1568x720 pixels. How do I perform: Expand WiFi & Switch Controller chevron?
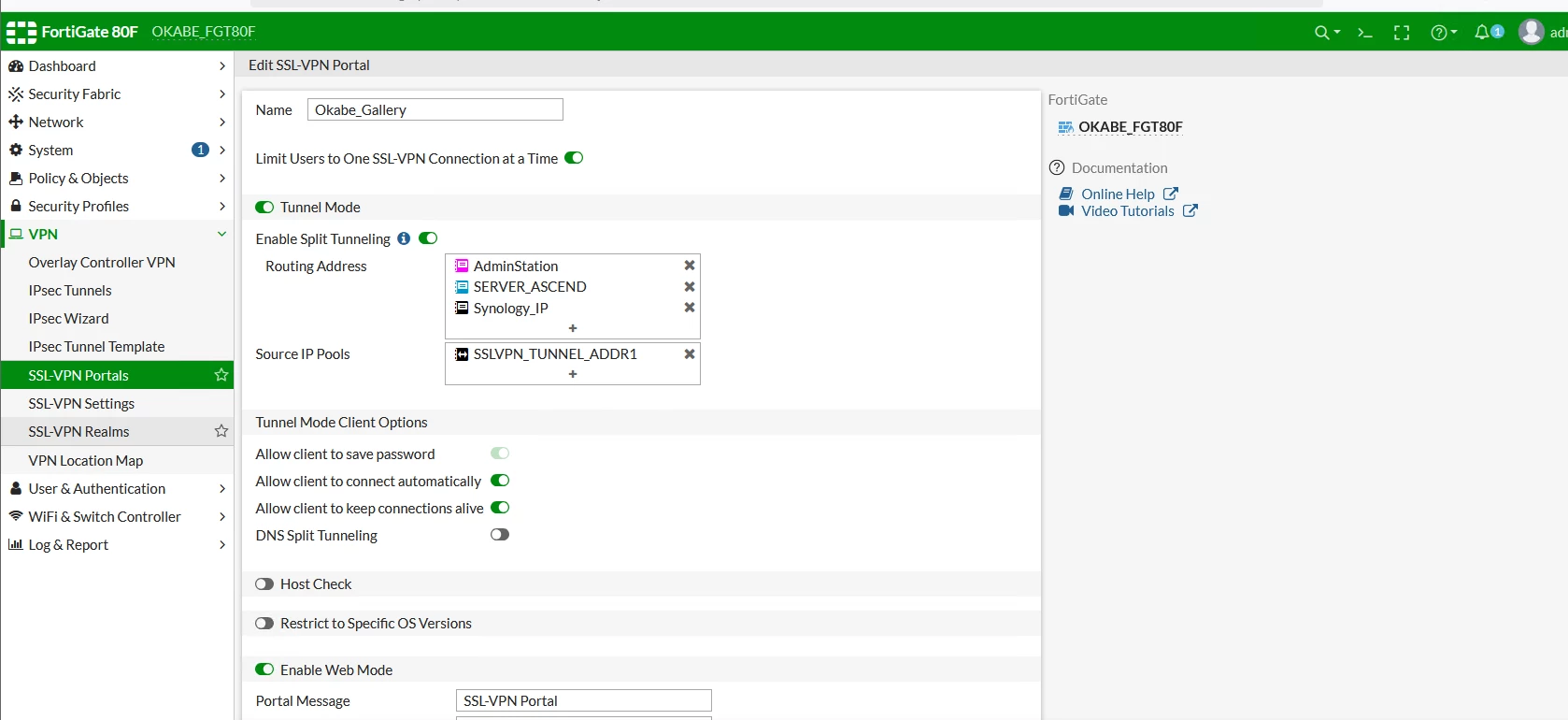click(221, 517)
